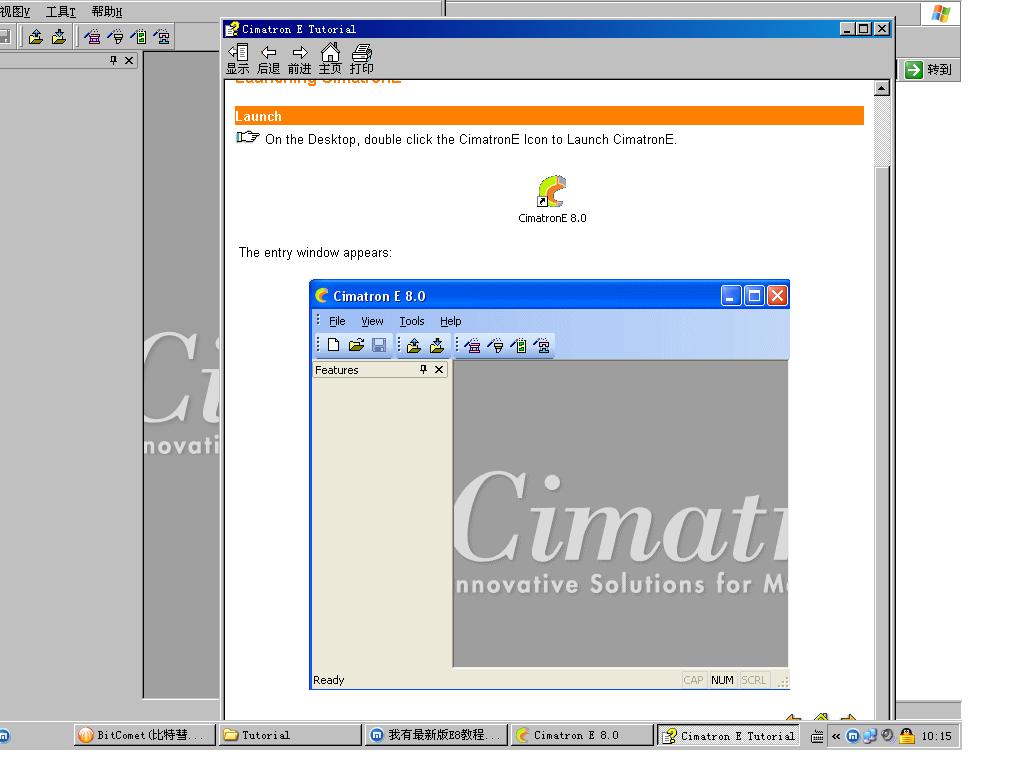
Task: Maximize the Cimatron E Tutorial window
Action: point(863,29)
